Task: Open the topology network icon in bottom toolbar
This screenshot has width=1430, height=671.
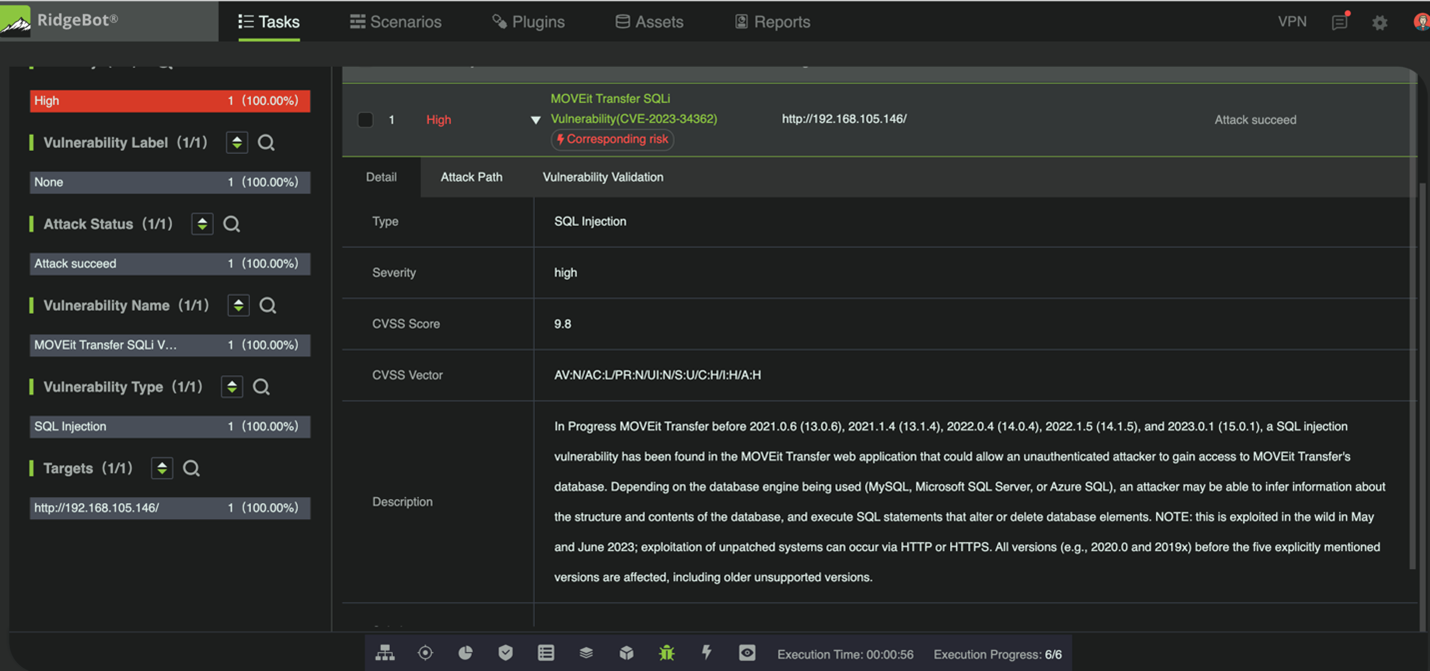Action: [x=385, y=653]
